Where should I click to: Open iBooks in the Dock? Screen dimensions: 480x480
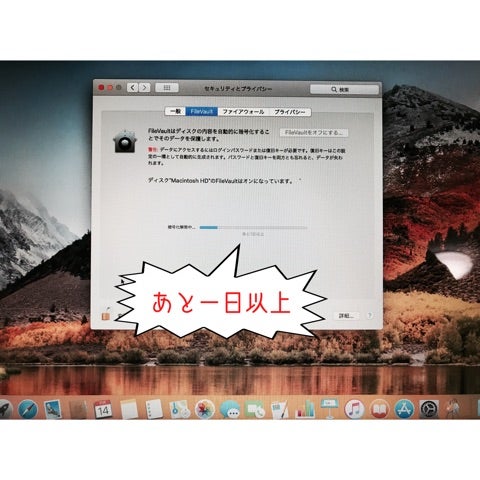tap(379, 409)
